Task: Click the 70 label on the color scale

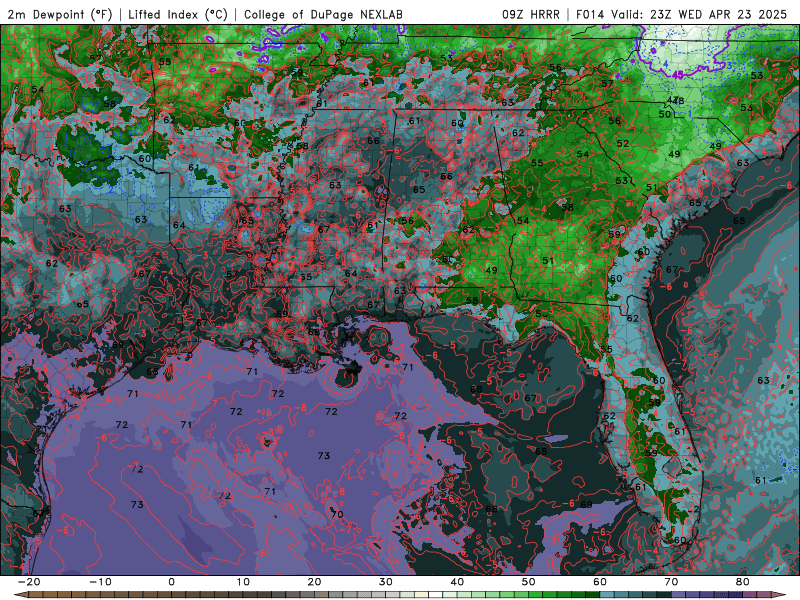Action: (671, 582)
